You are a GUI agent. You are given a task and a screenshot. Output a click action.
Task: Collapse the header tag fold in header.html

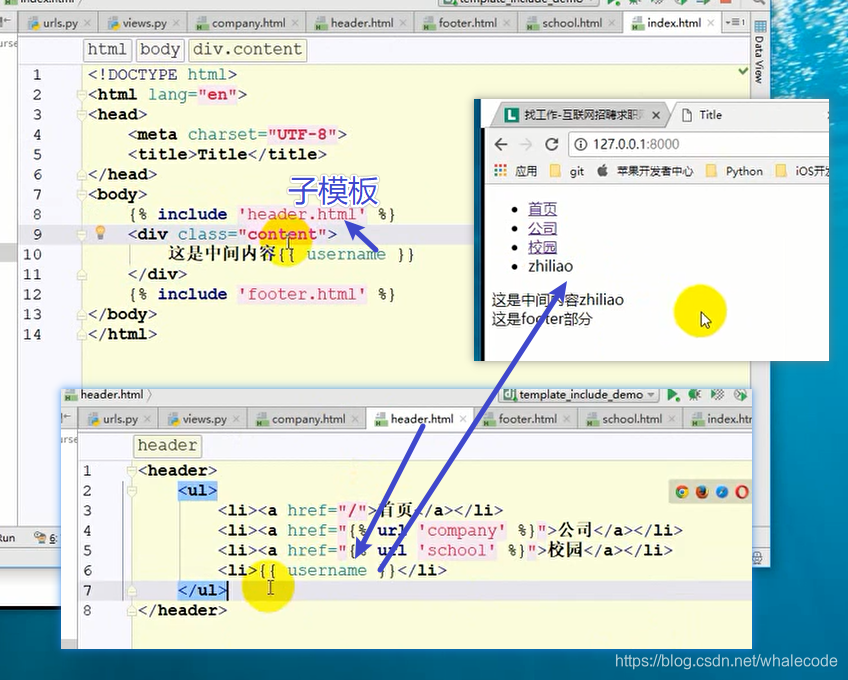131,471
